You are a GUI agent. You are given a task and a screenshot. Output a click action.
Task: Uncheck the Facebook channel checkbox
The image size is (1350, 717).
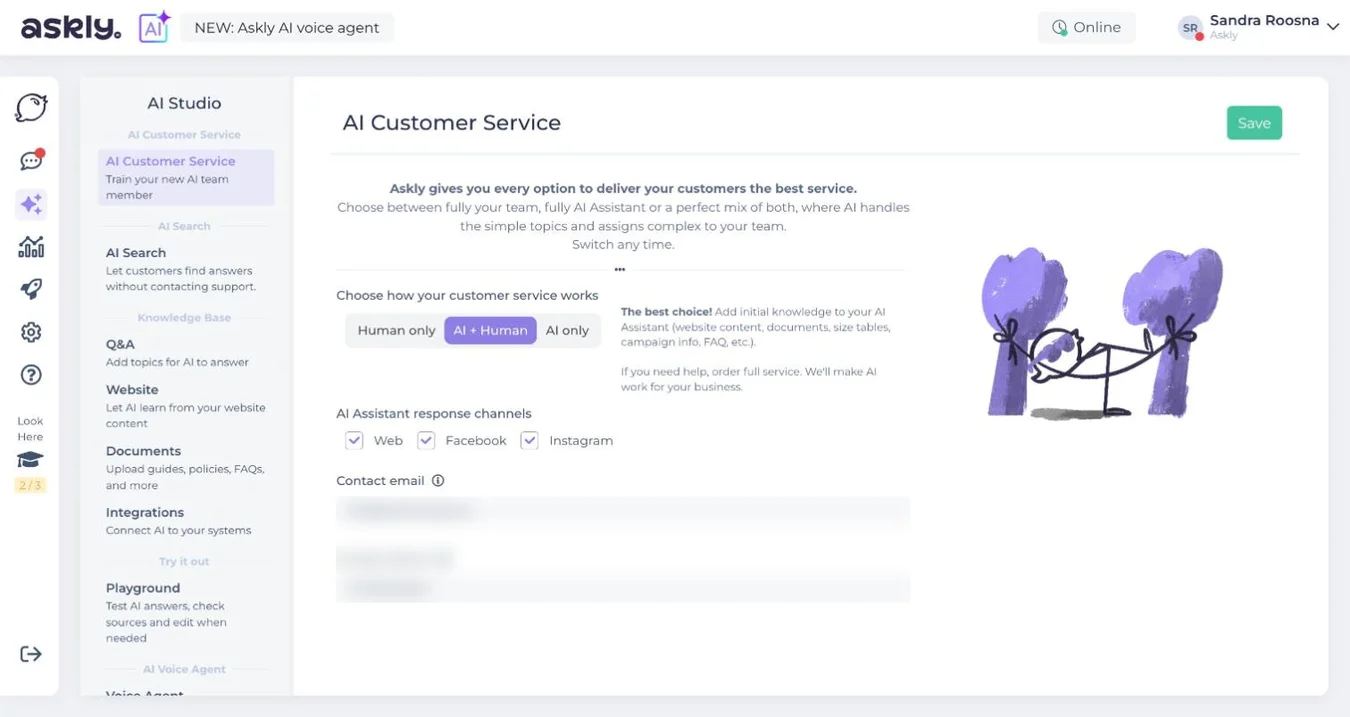[x=426, y=440]
